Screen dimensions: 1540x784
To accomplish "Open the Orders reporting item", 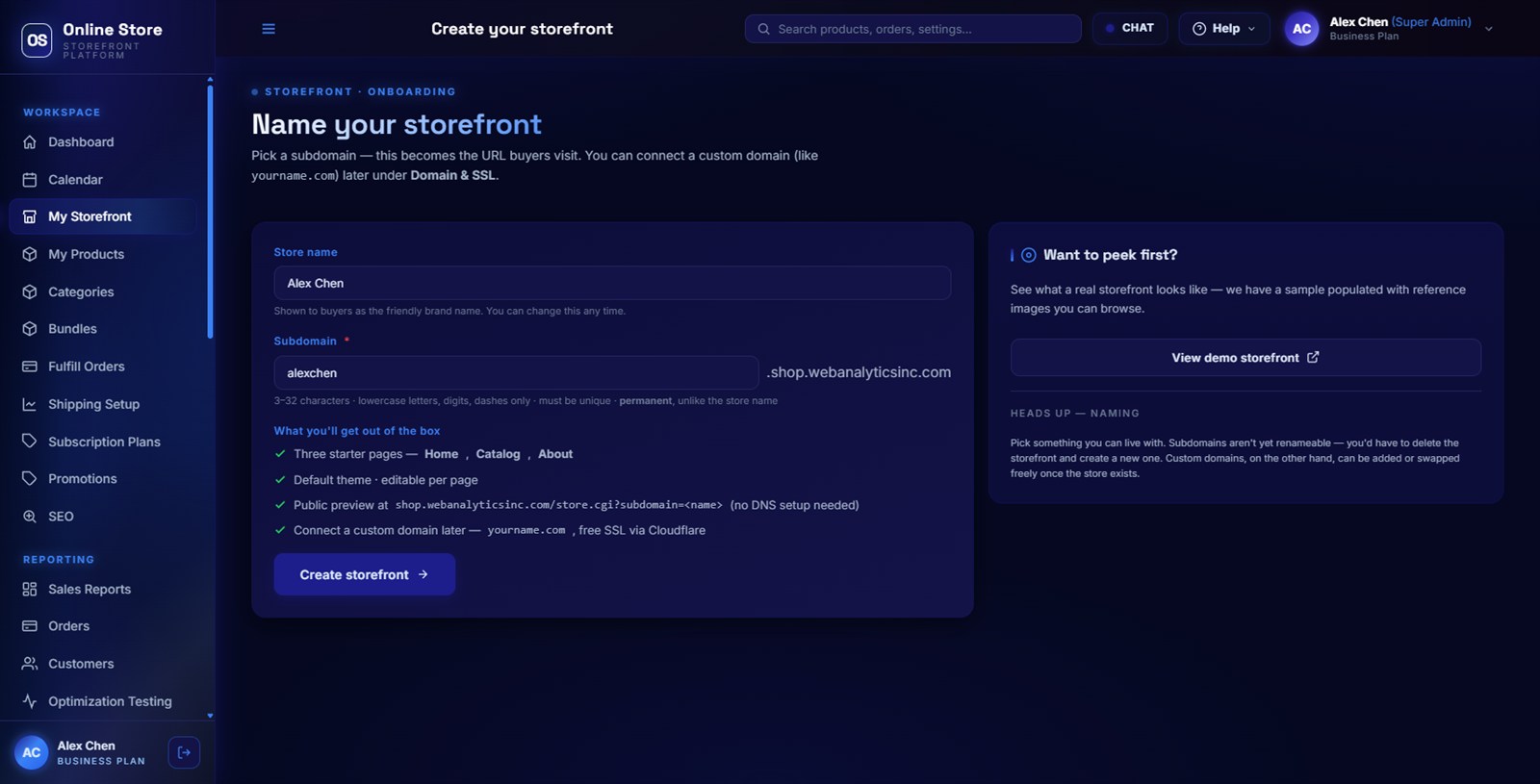I will tap(103, 626).
